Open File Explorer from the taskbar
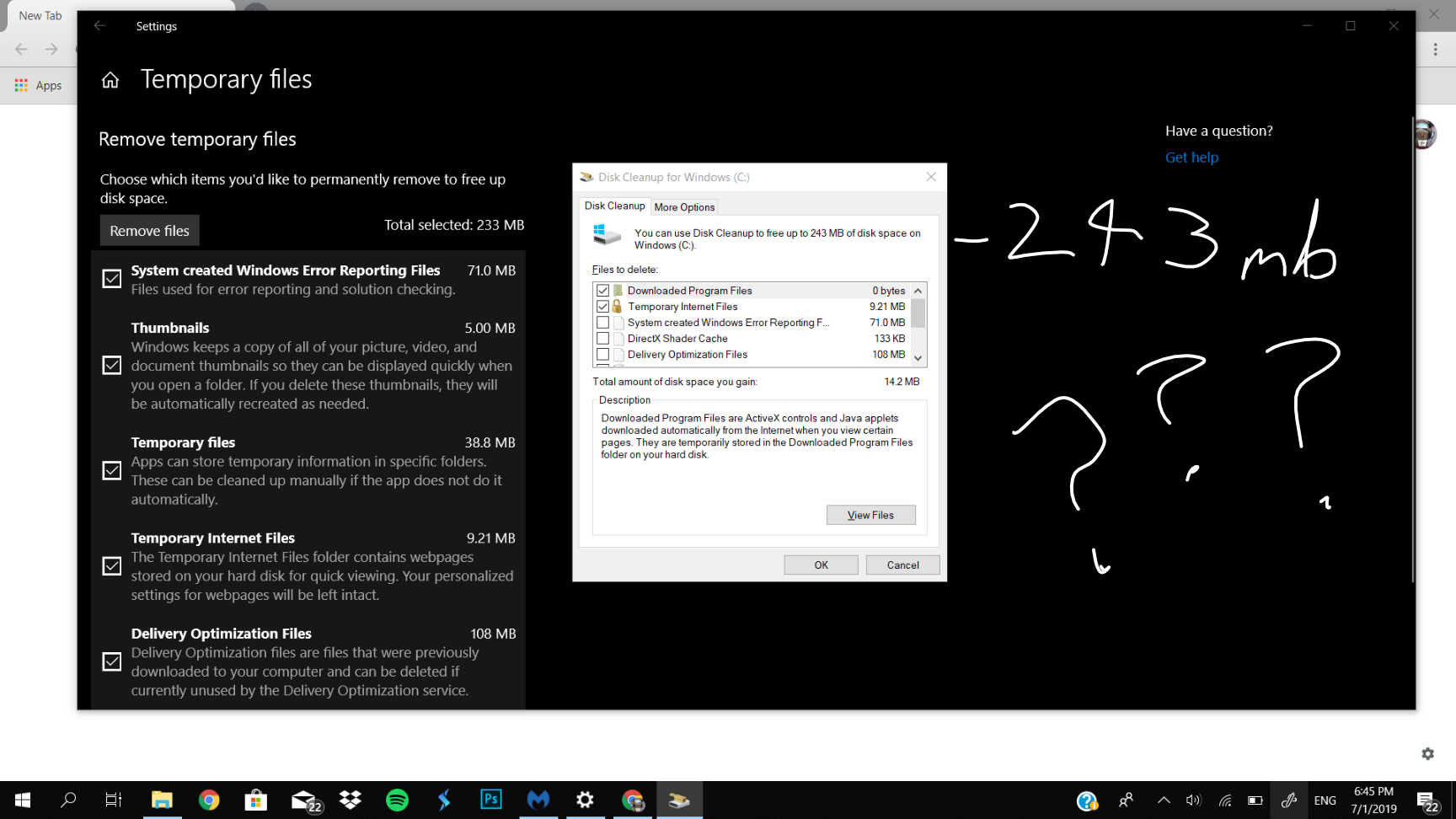The height and width of the screenshot is (819, 1456). tap(162, 800)
